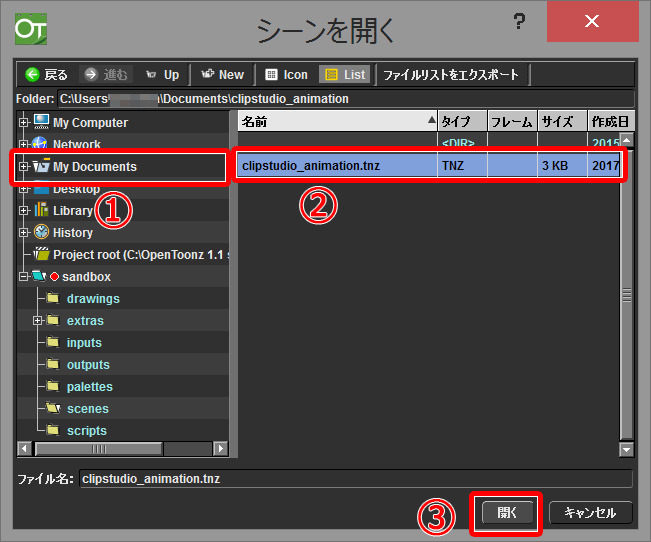Image resolution: width=651 pixels, height=542 pixels.
Task: Select the palettes folder
Action: point(90,387)
